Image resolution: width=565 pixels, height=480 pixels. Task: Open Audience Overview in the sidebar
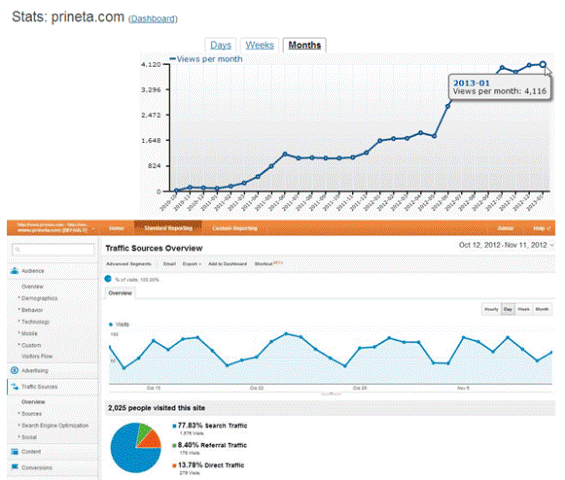click(x=32, y=286)
